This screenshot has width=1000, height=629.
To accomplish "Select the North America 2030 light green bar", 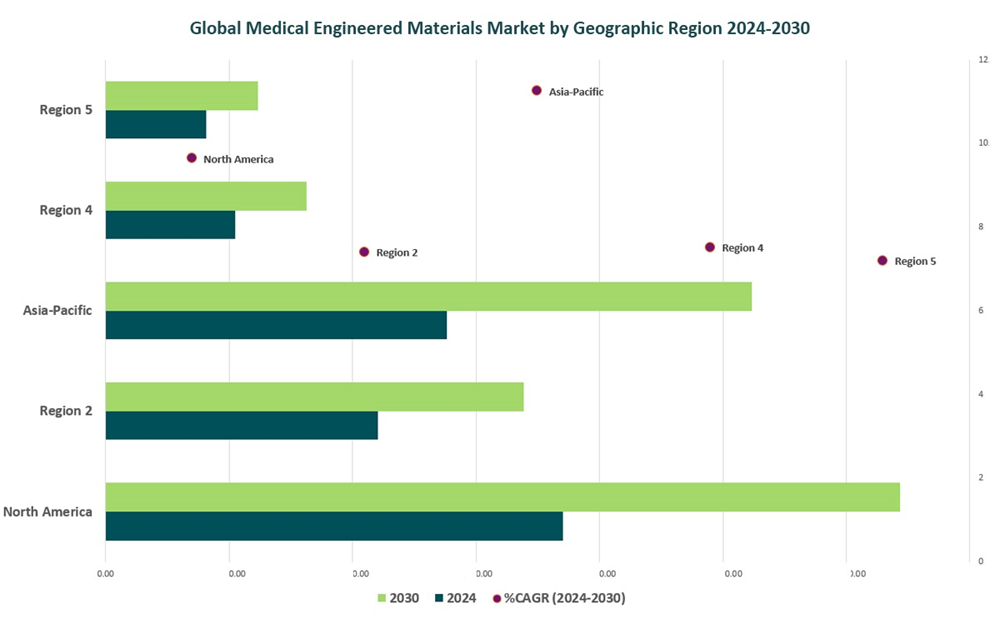I will coord(502,497).
